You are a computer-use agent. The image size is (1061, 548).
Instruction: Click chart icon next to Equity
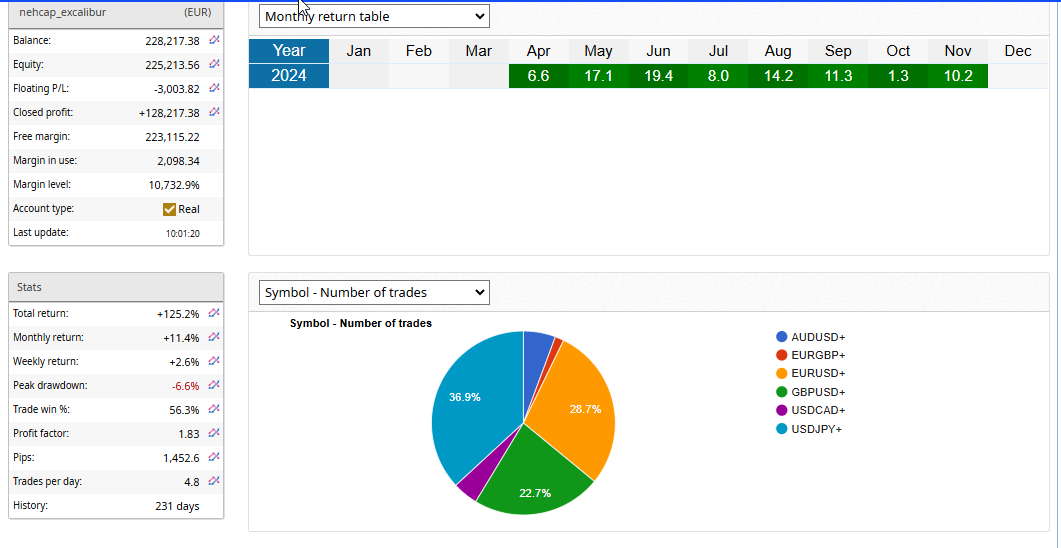pyautogui.click(x=214, y=65)
